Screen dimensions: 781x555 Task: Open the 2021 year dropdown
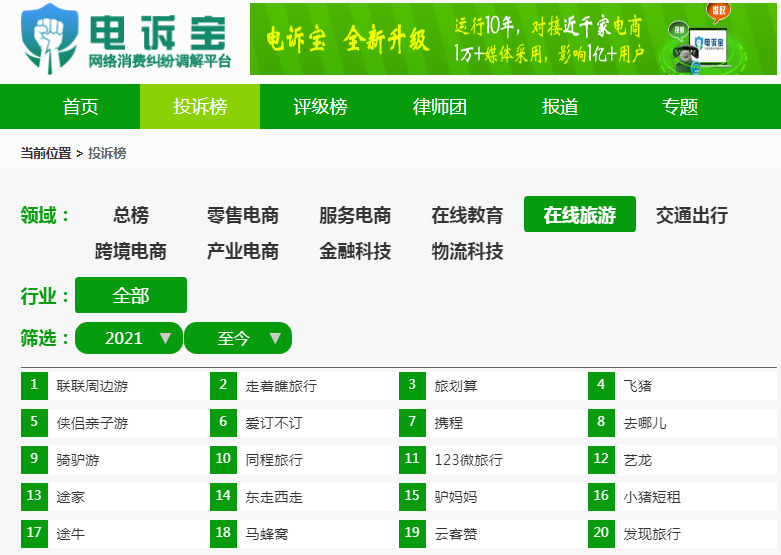[129, 338]
